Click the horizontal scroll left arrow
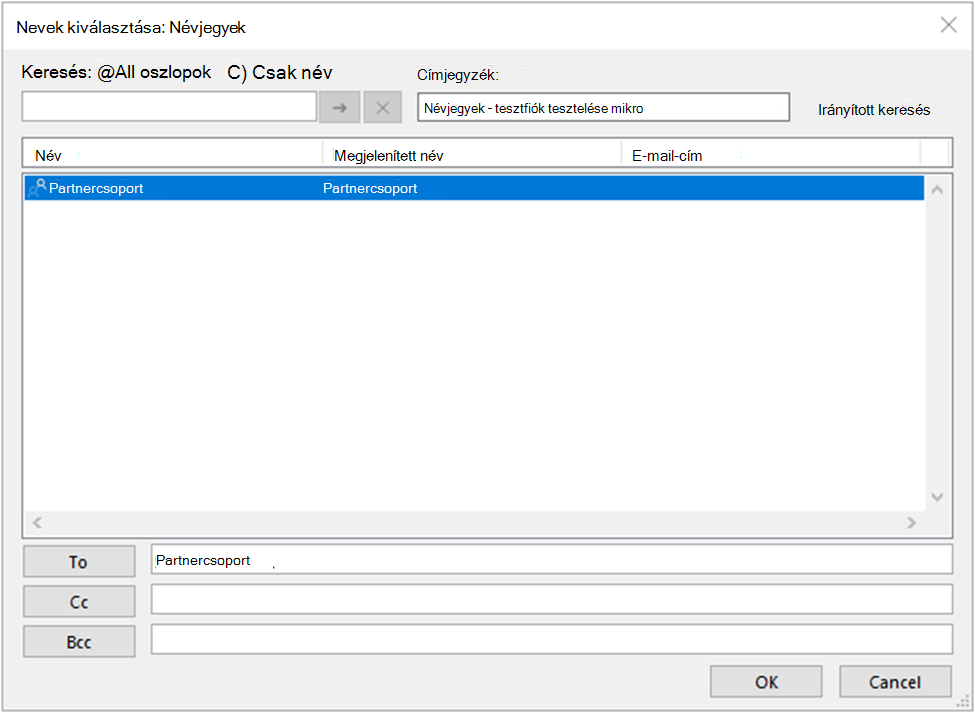The height and width of the screenshot is (713, 975). pos(37,523)
